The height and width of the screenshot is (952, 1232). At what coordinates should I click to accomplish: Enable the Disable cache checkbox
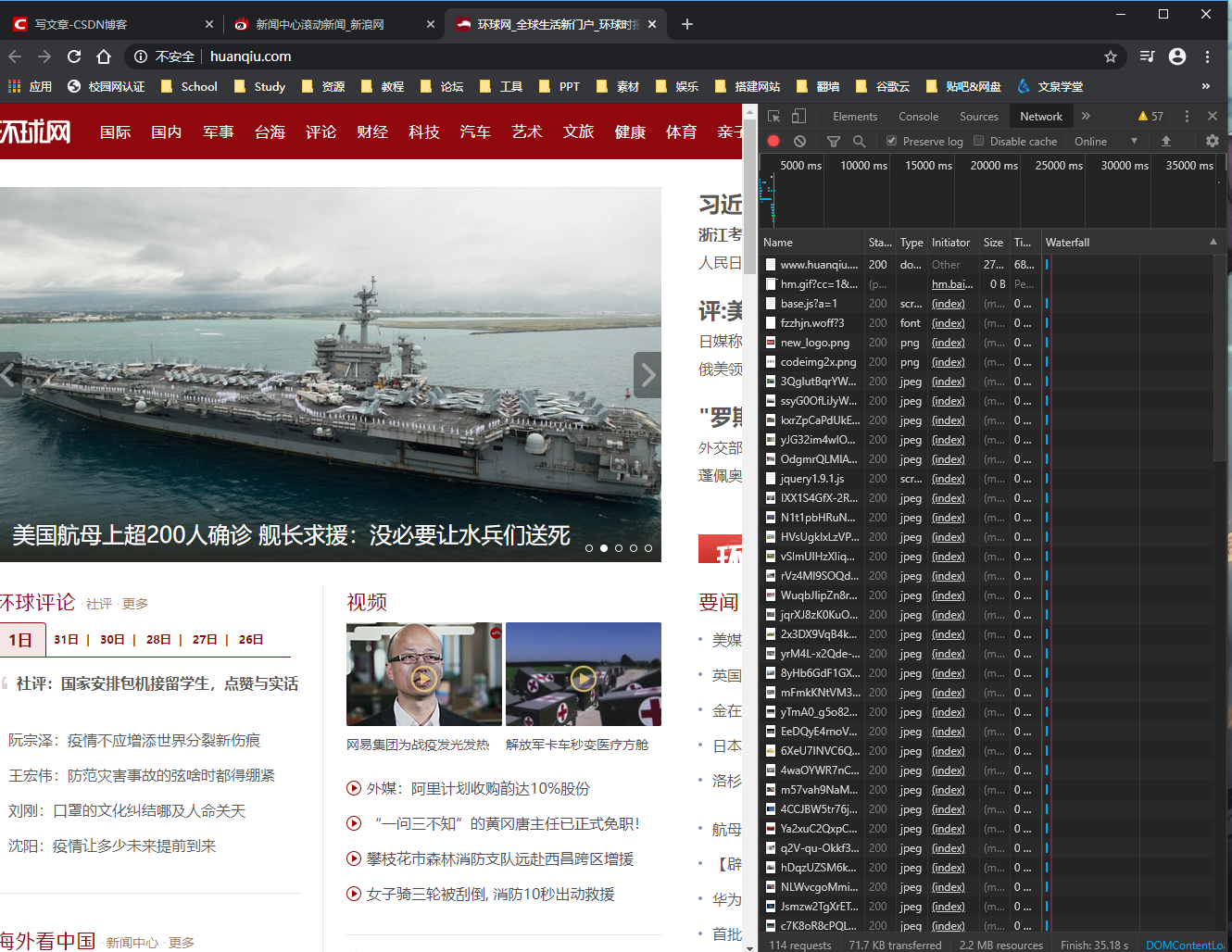point(978,142)
